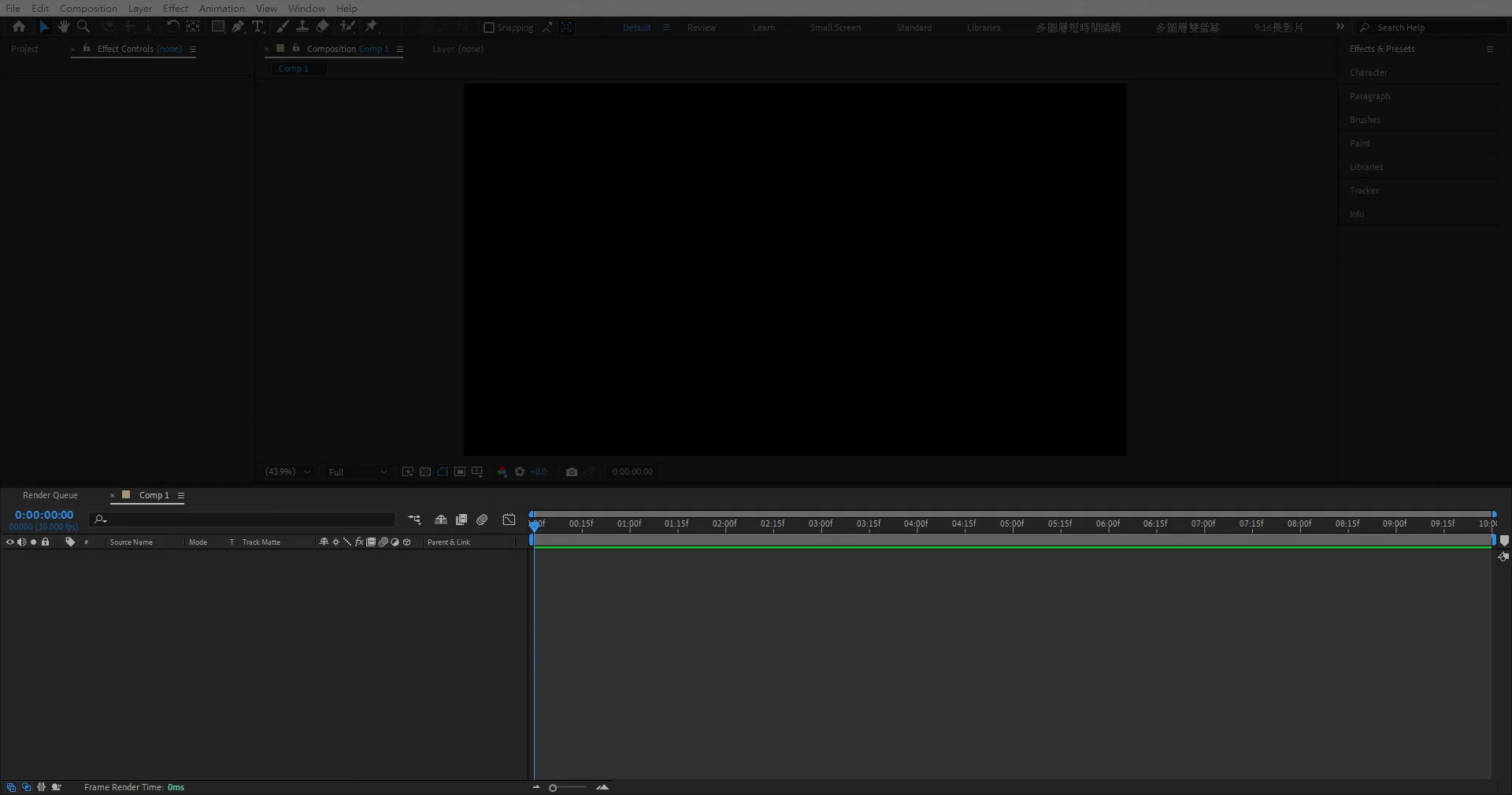Switch to the Project panel tab
The height and width of the screenshot is (795, 1512).
tap(24, 49)
